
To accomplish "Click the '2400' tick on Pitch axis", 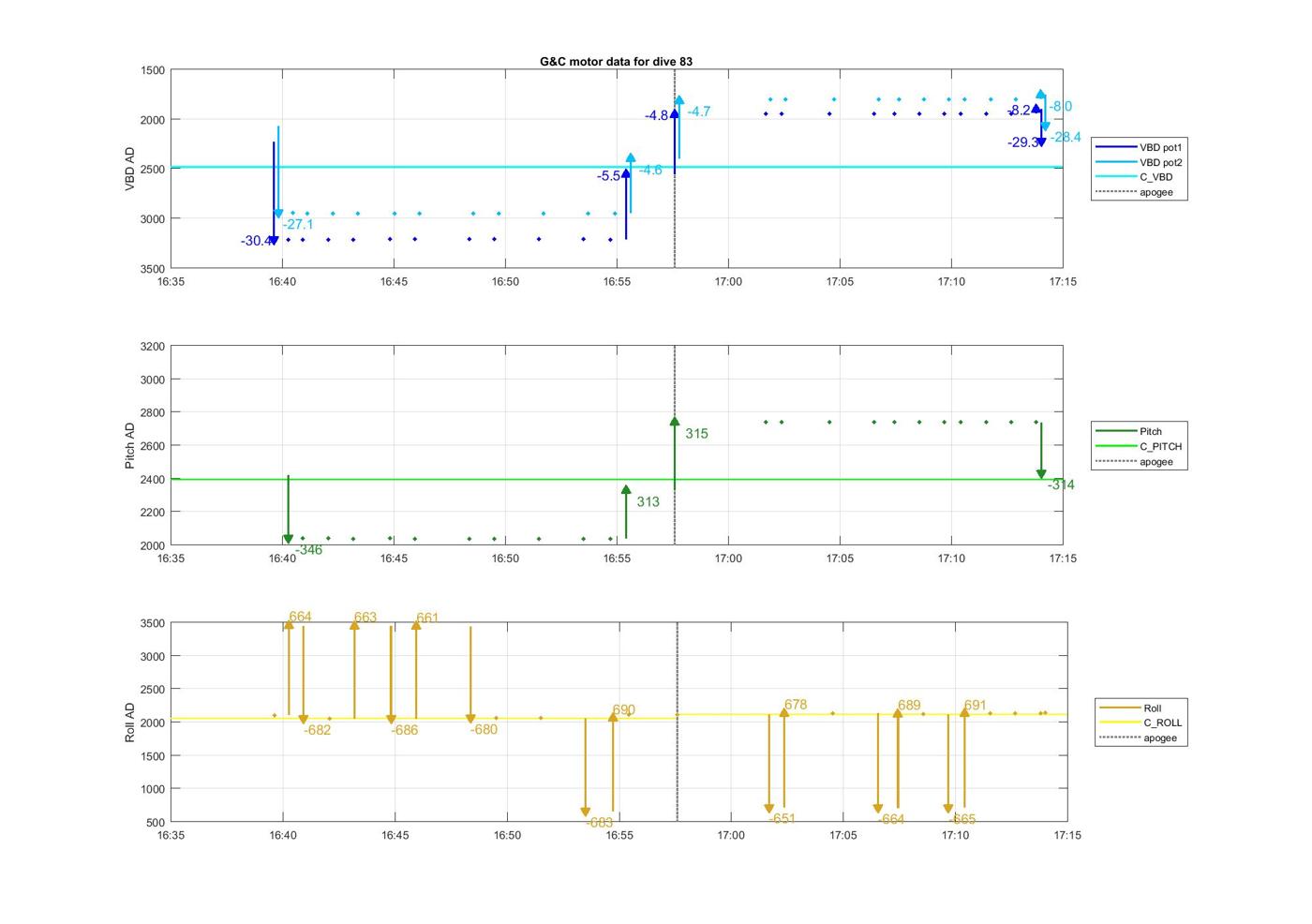I will (x=152, y=480).
